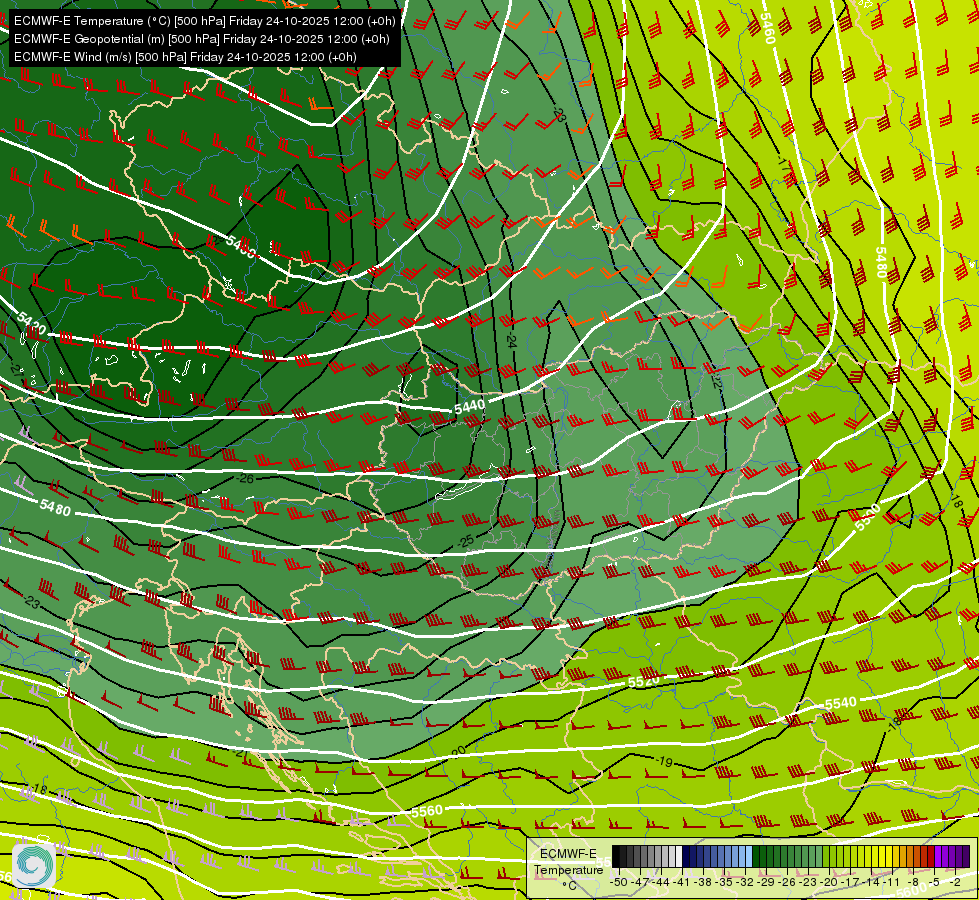
Task: Click the -19 isotherm label on map
Action: coord(664,761)
